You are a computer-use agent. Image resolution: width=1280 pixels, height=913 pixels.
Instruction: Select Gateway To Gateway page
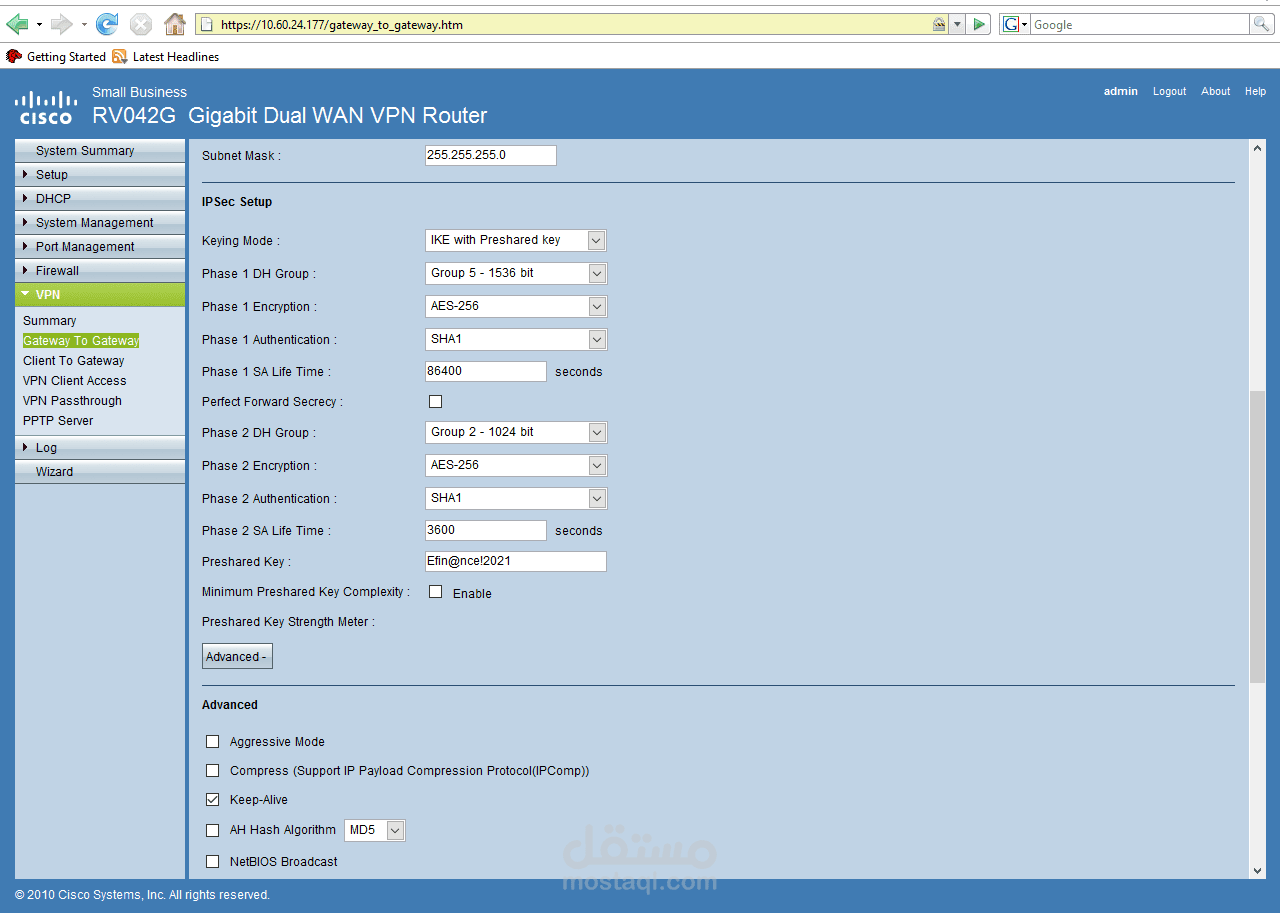point(81,341)
